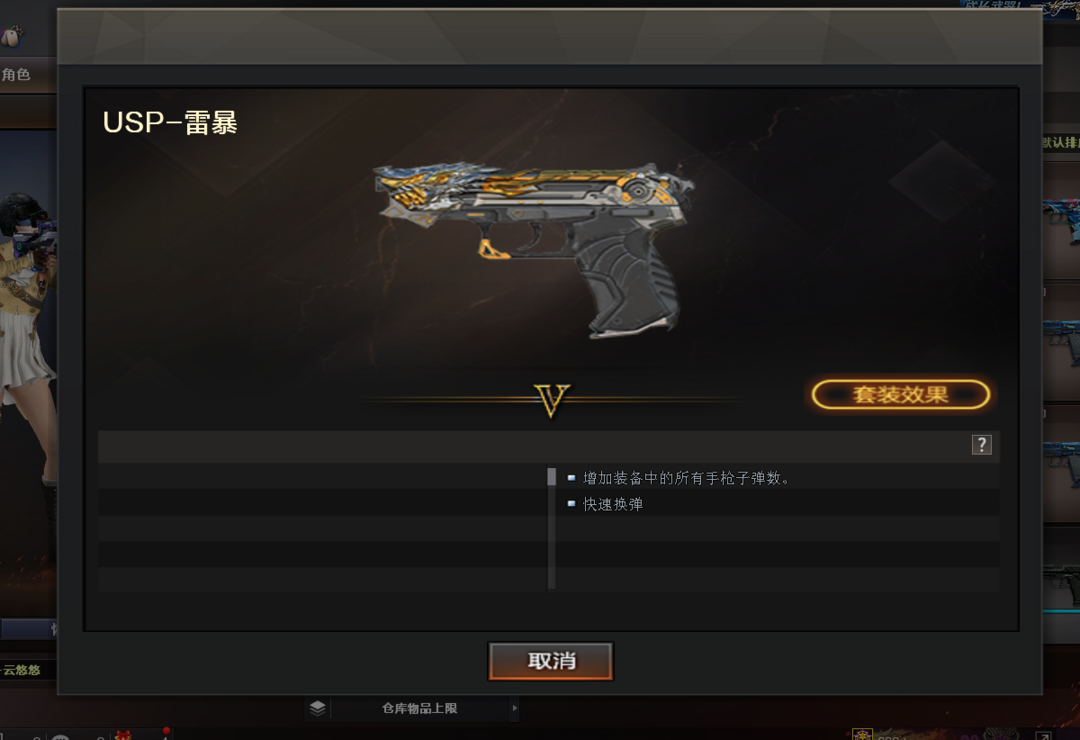
Task: Click the mouse icon at top left
Action: pos(11,36)
